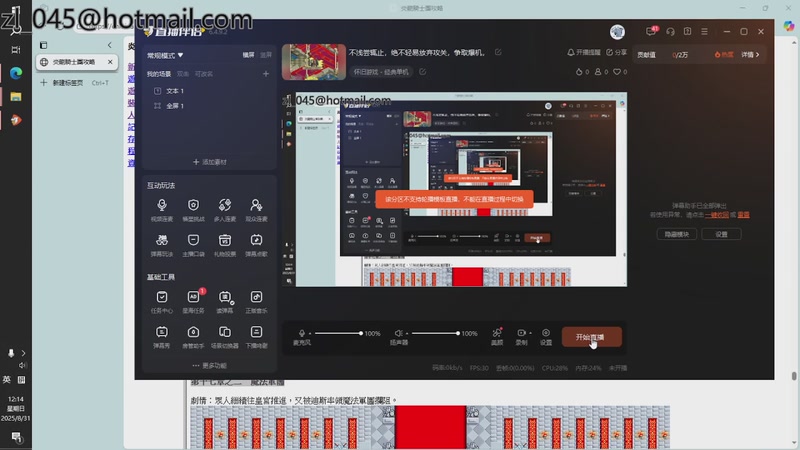
Task: Open the shield challenge tool beside 视频连麦
Action: click(193, 210)
